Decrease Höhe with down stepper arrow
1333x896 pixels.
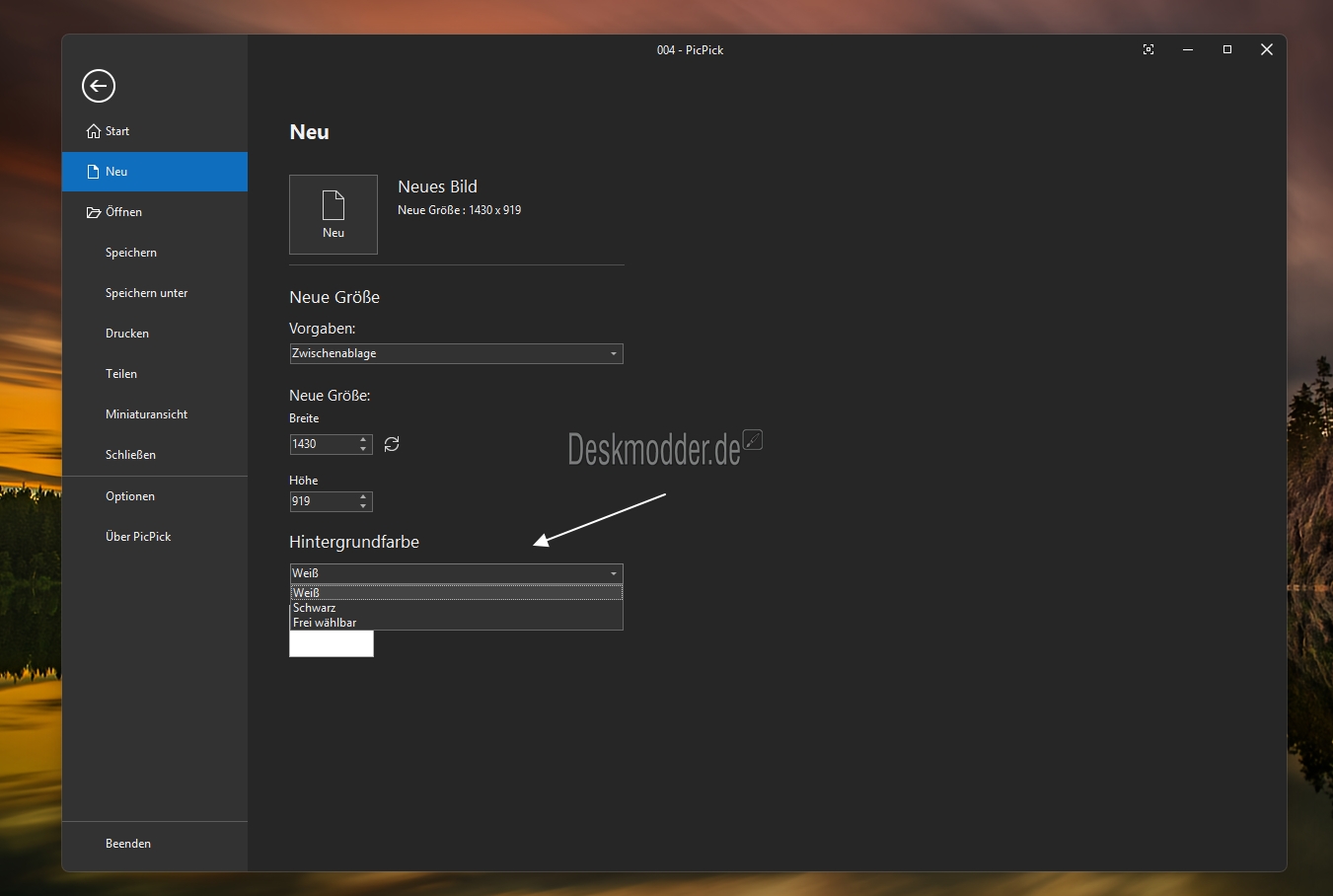point(364,506)
